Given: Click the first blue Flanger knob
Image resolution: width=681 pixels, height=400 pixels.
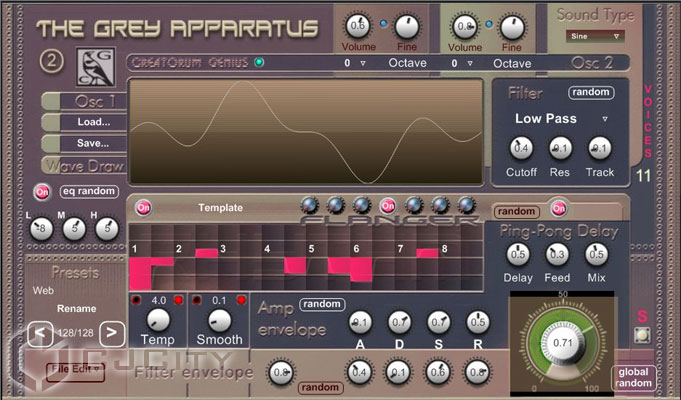Looking at the screenshot, I should tap(309, 205).
